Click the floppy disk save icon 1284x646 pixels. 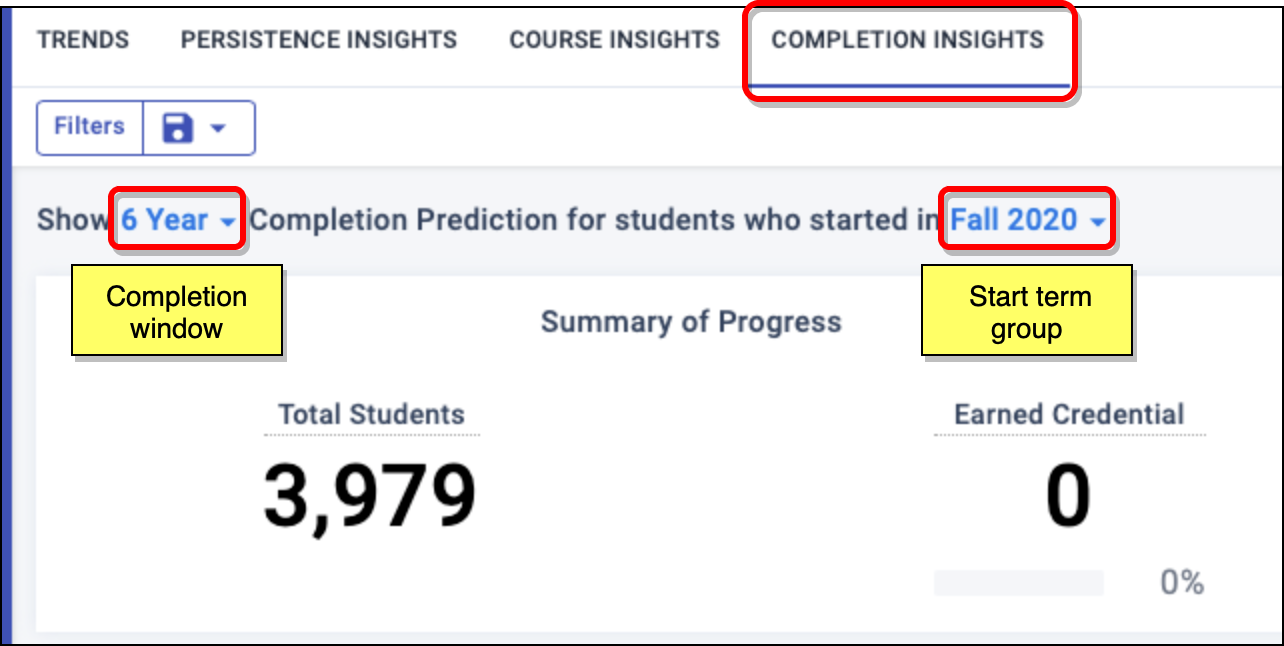[177, 128]
